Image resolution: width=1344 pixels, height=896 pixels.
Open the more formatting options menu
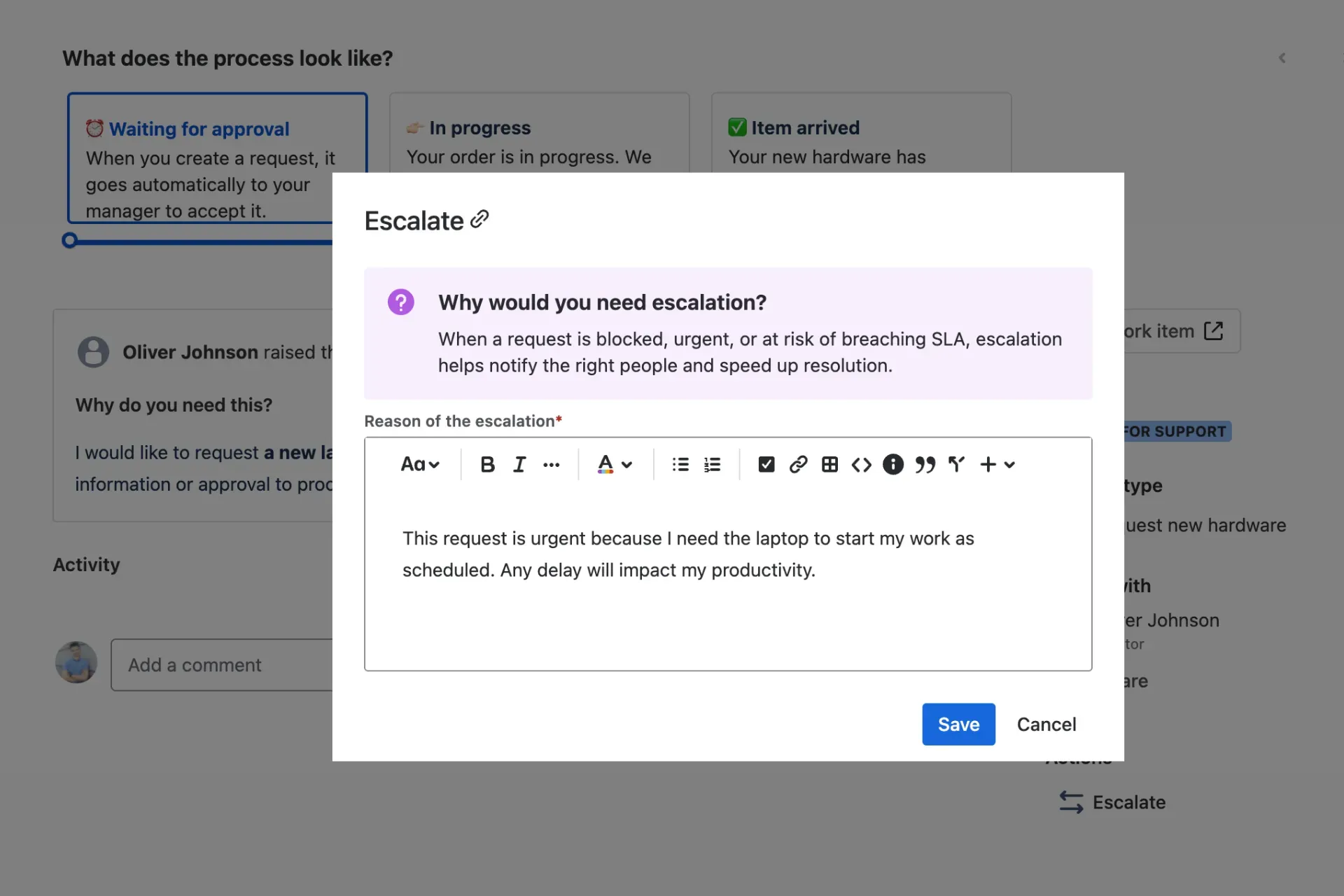[552, 464]
